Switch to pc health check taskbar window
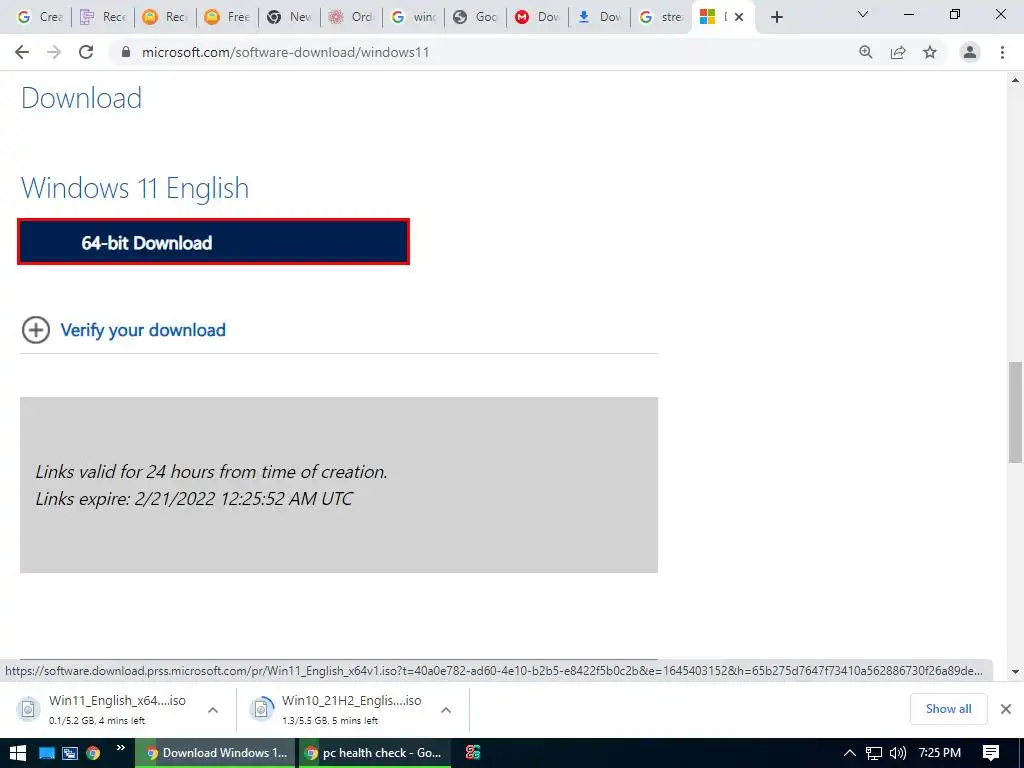Screen dimensions: 1024x768 pyautogui.click(x=376, y=753)
